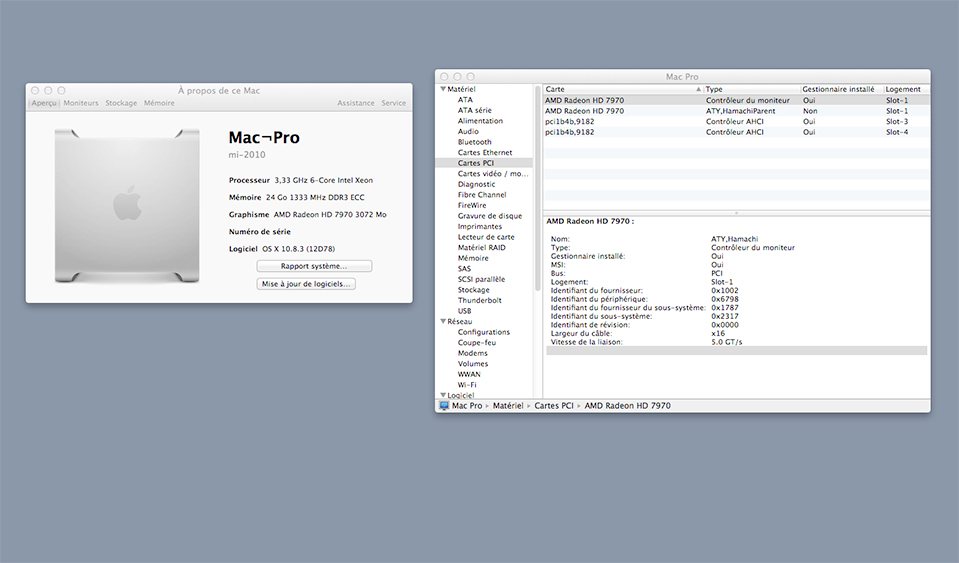959x563 pixels.
Task: Click AMD Radeon HD 7970 in path bar
Action: coord(627,406)
